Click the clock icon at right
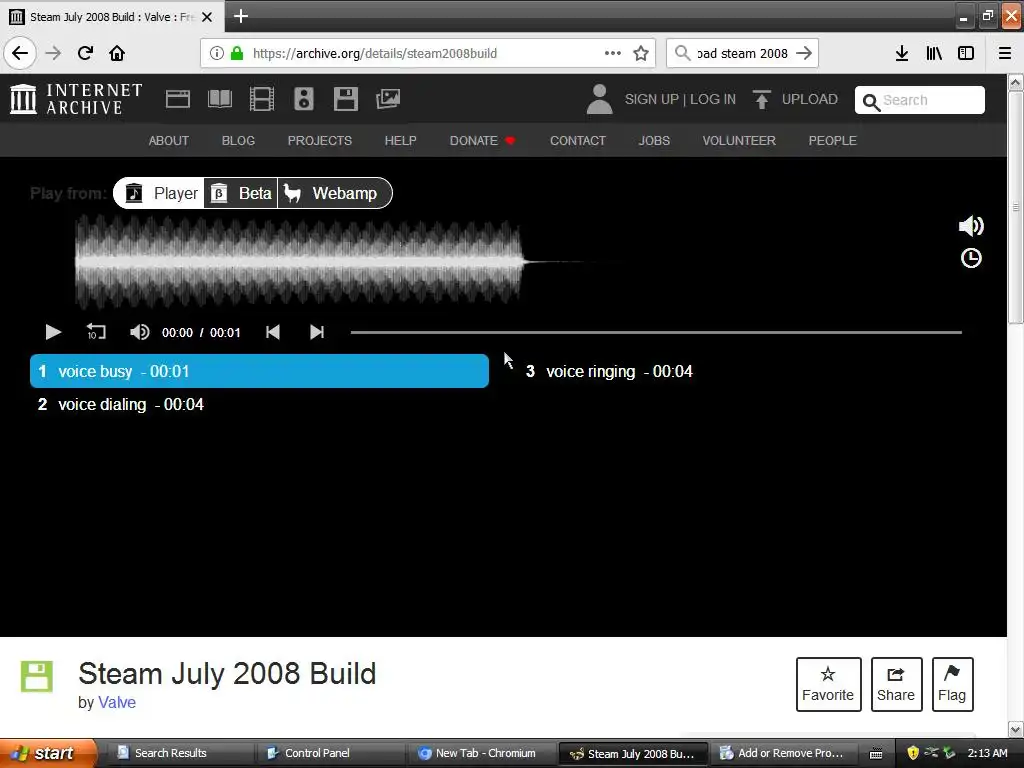The image size is (1024, 768). pos(971,258)
